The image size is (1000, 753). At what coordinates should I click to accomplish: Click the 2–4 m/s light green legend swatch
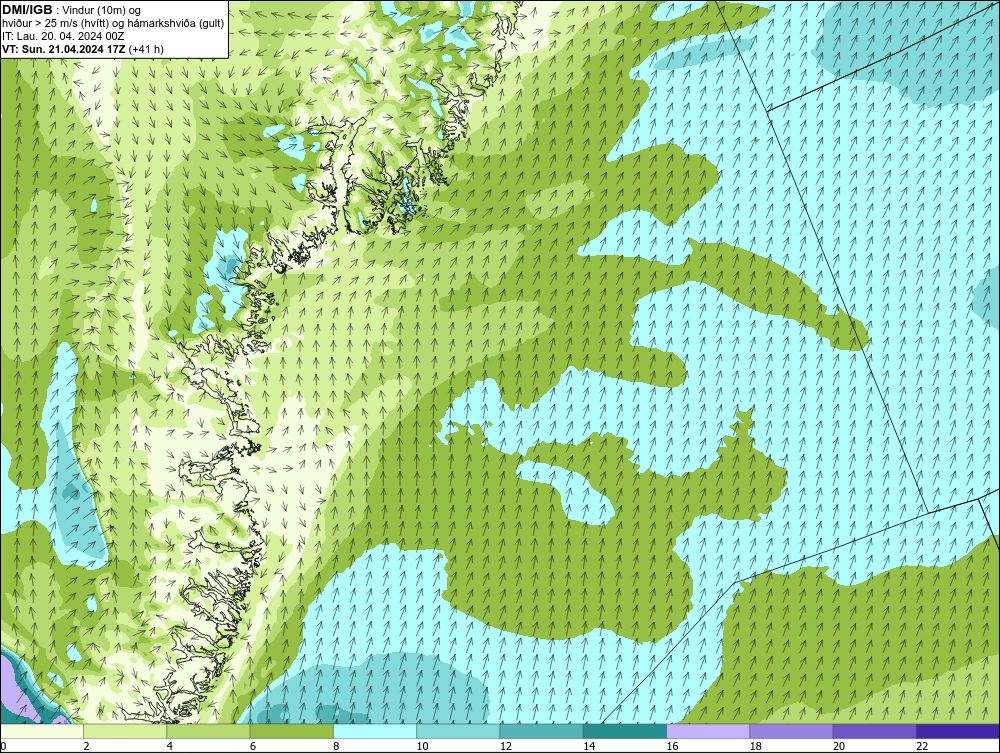click(x=125, y=731)
